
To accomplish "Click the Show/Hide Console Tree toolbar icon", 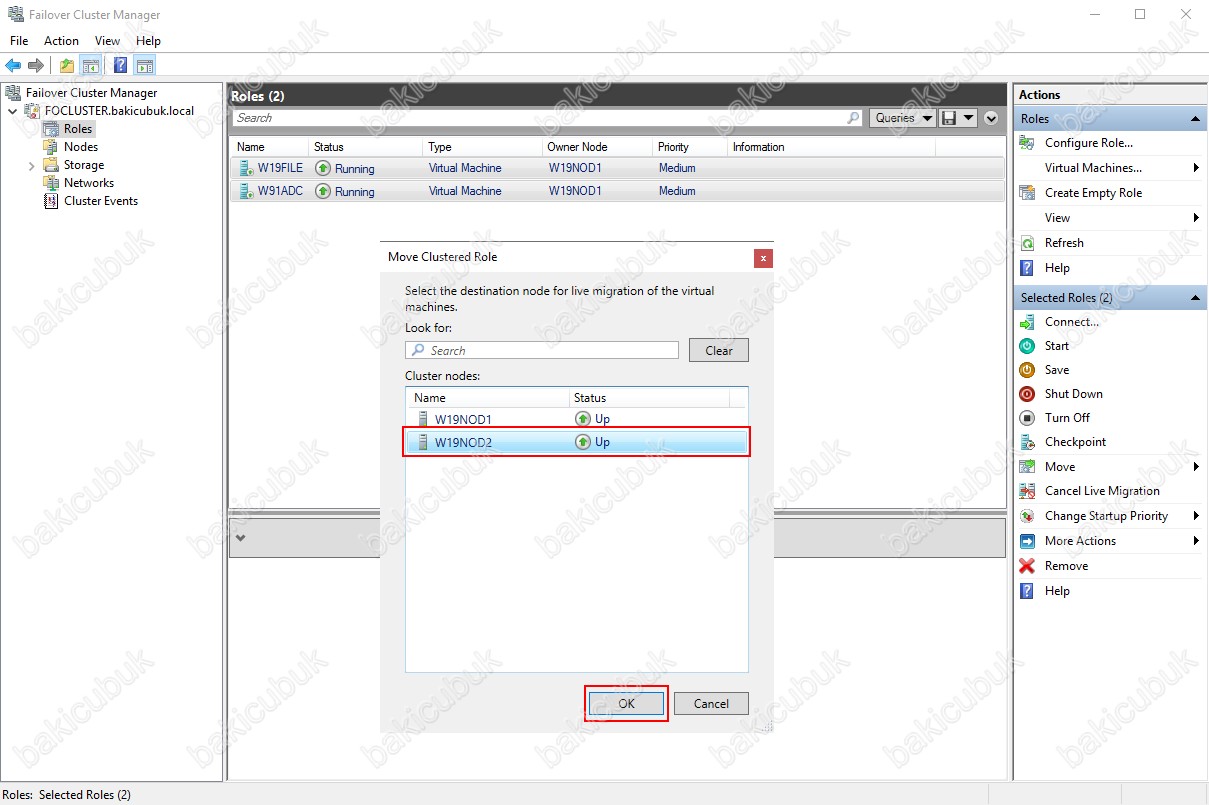I will pos(90,66).
